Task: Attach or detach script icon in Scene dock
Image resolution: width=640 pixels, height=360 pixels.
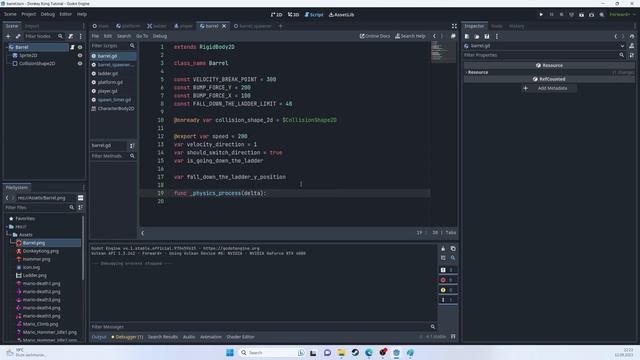Action: [x=71, y=36]
